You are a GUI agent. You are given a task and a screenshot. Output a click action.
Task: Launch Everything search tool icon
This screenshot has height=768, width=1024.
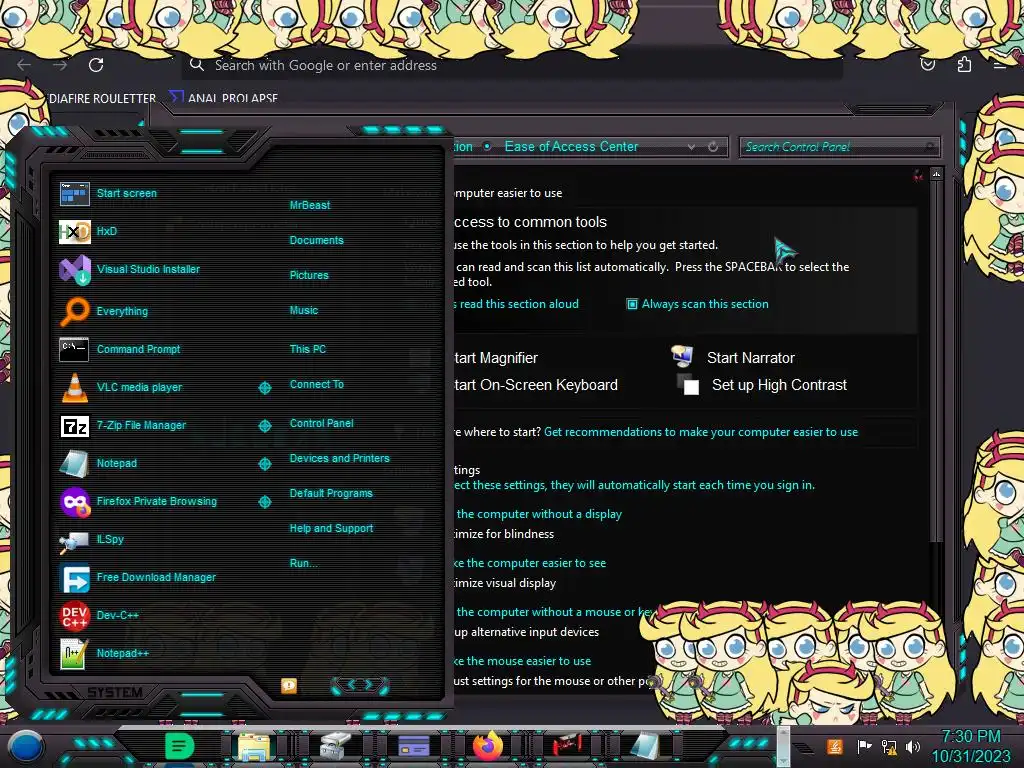click(x=74, y=312)
